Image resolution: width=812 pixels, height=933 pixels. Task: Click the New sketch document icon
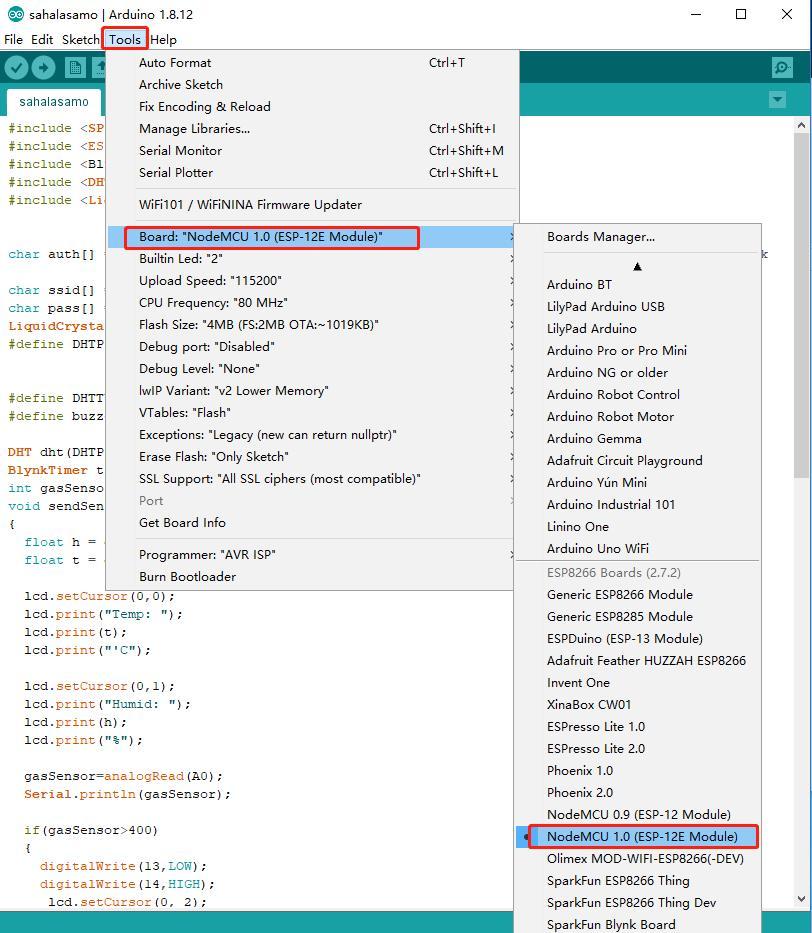74,68
